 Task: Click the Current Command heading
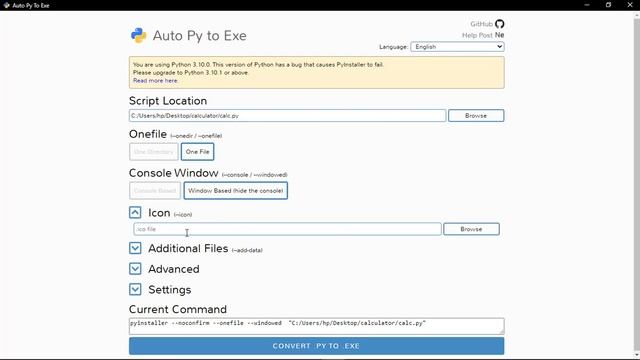tap(178, 309)
